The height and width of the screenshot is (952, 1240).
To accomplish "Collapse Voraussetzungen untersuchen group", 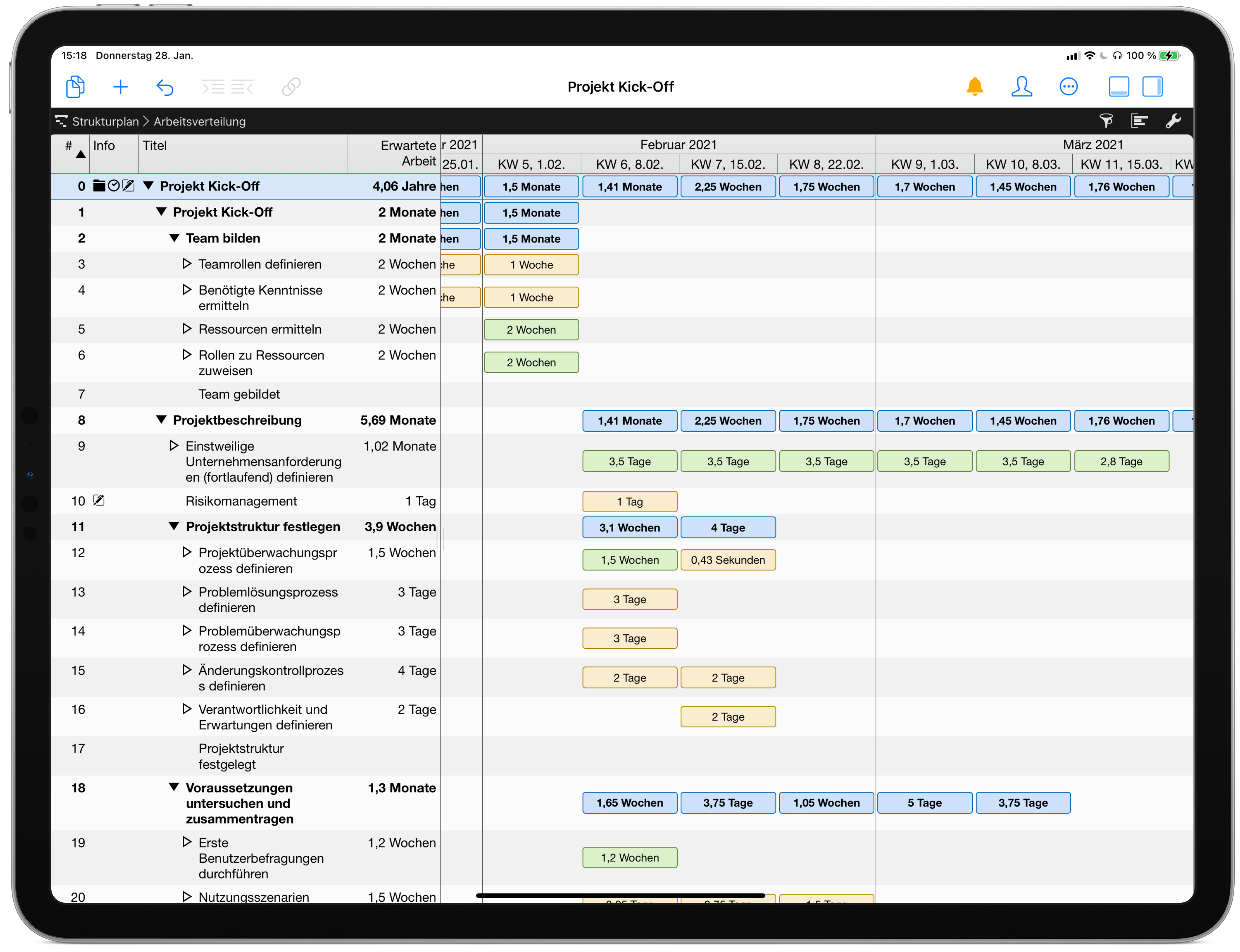I will point(174,787).
